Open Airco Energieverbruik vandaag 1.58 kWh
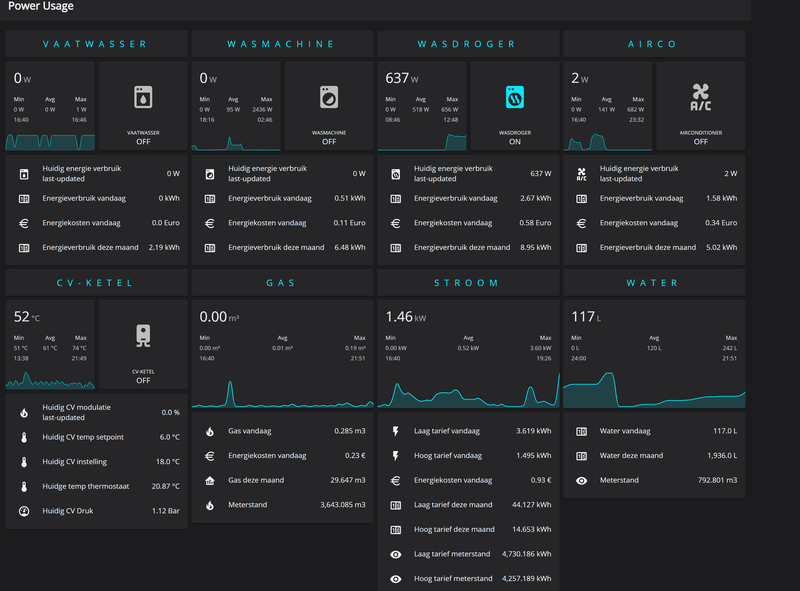The image size is (800, 591). [654, 199]
